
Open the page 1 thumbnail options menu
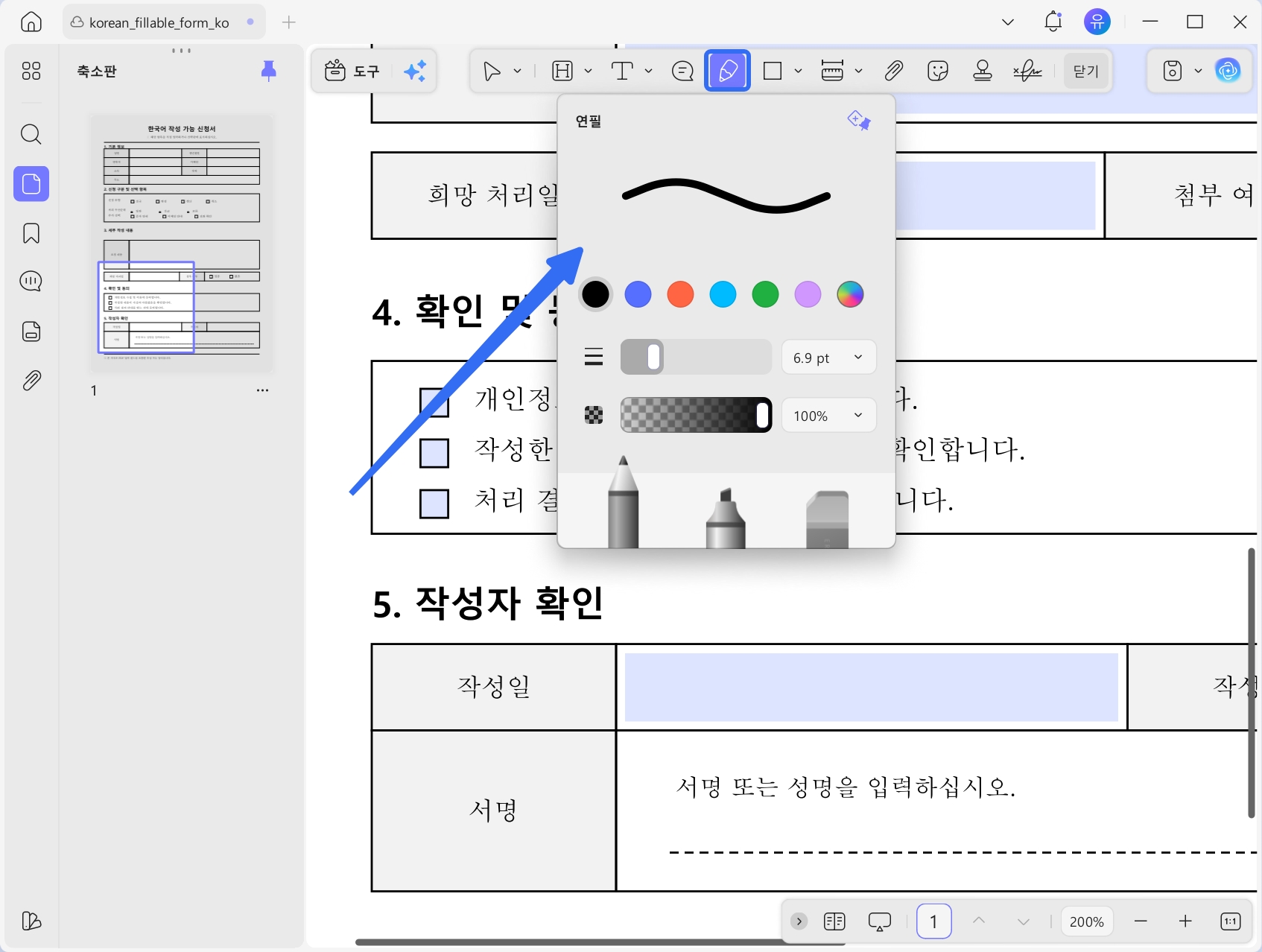coord(262,390)
